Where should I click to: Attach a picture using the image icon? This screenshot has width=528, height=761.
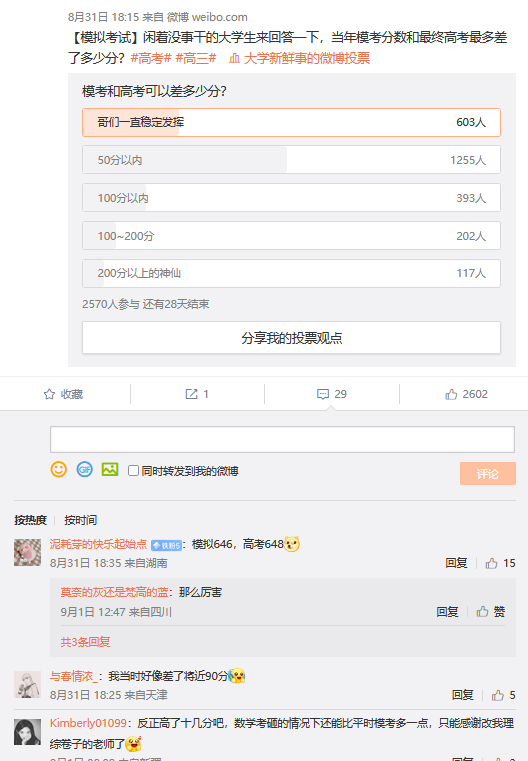point(110,469)
